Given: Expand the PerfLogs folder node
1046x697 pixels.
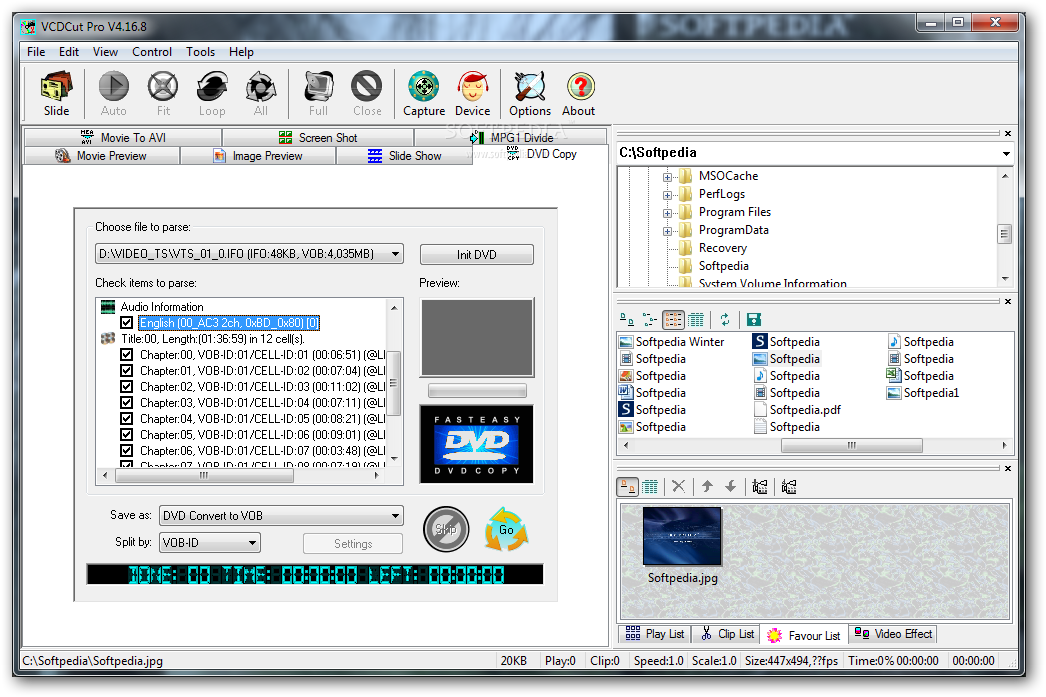Looking at the screenshot, I should pyautogui.click(x=667, y=195).
